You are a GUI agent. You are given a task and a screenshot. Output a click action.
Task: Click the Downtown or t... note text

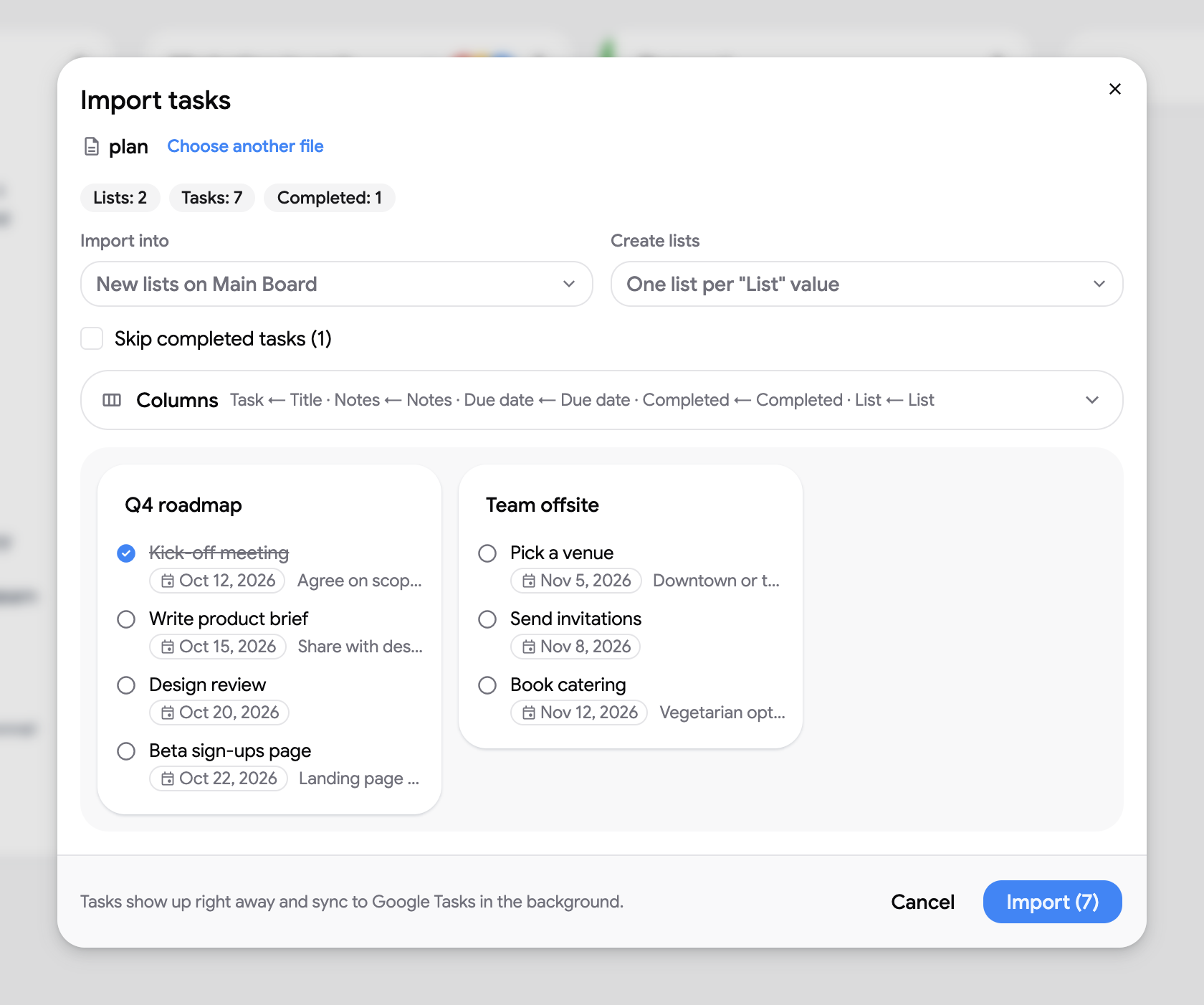[x=716, y=581]
